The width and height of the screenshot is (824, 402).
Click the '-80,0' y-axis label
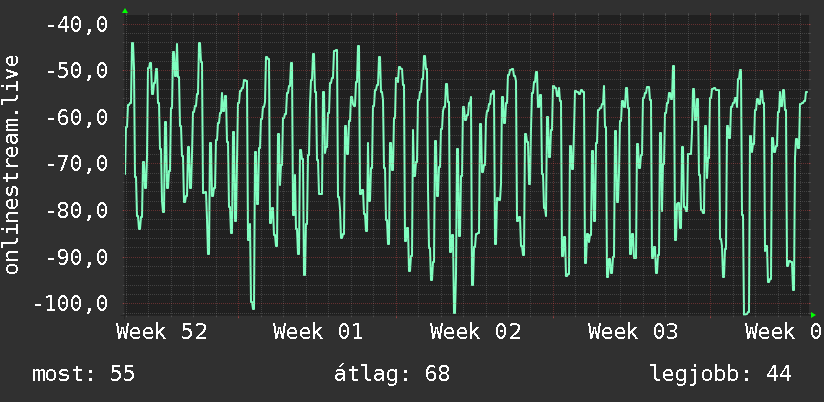click(x=77, y=211)
